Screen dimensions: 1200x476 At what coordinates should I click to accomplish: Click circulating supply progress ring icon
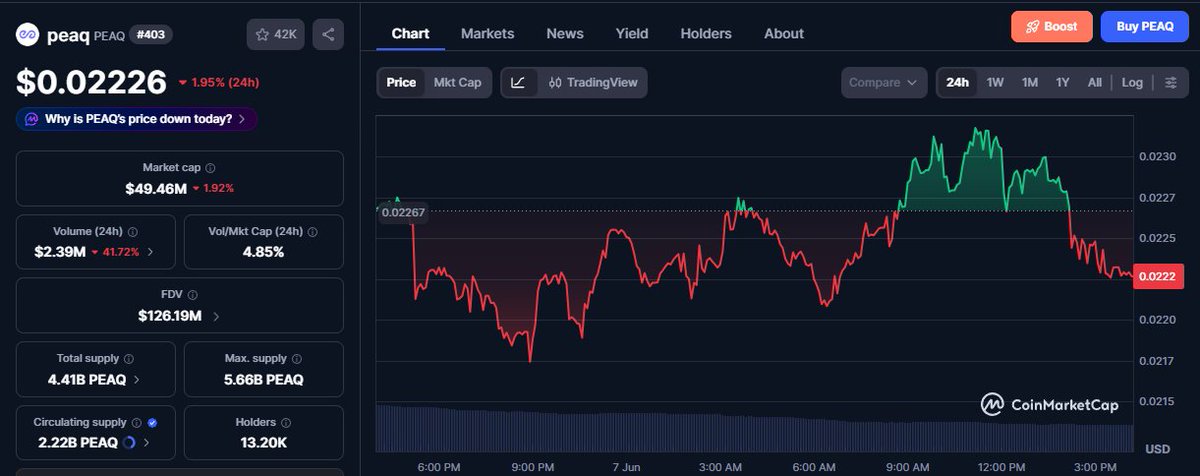[130, 442]
